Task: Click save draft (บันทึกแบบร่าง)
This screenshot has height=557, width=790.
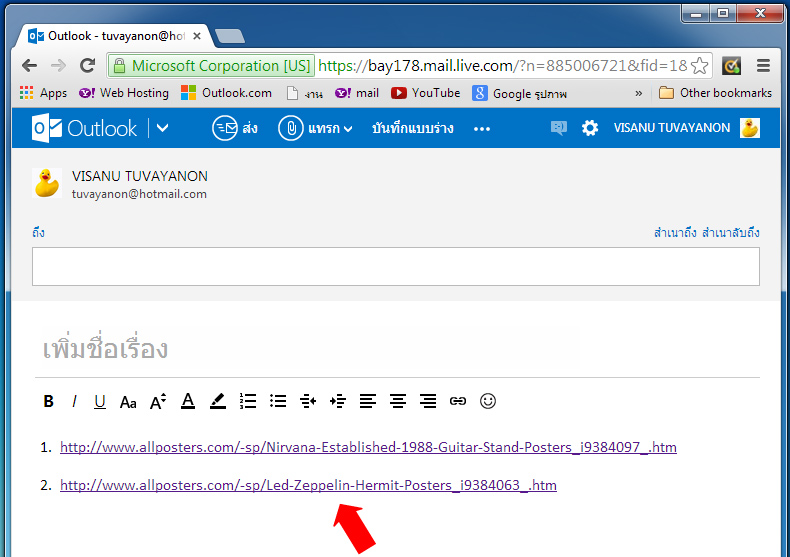Action: click(x=412, y=128)
